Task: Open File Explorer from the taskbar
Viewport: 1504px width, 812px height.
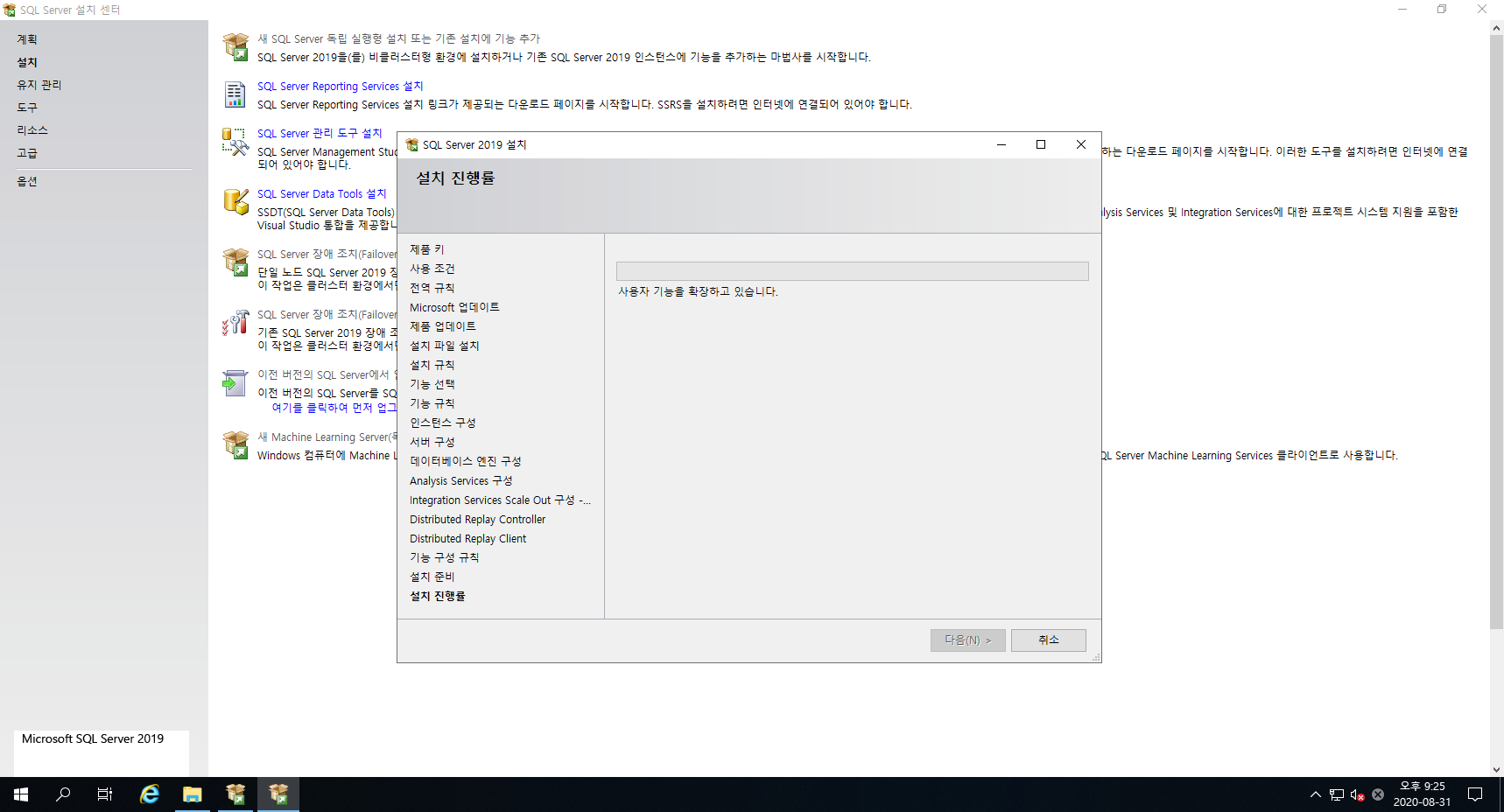Action: point(193,794)
